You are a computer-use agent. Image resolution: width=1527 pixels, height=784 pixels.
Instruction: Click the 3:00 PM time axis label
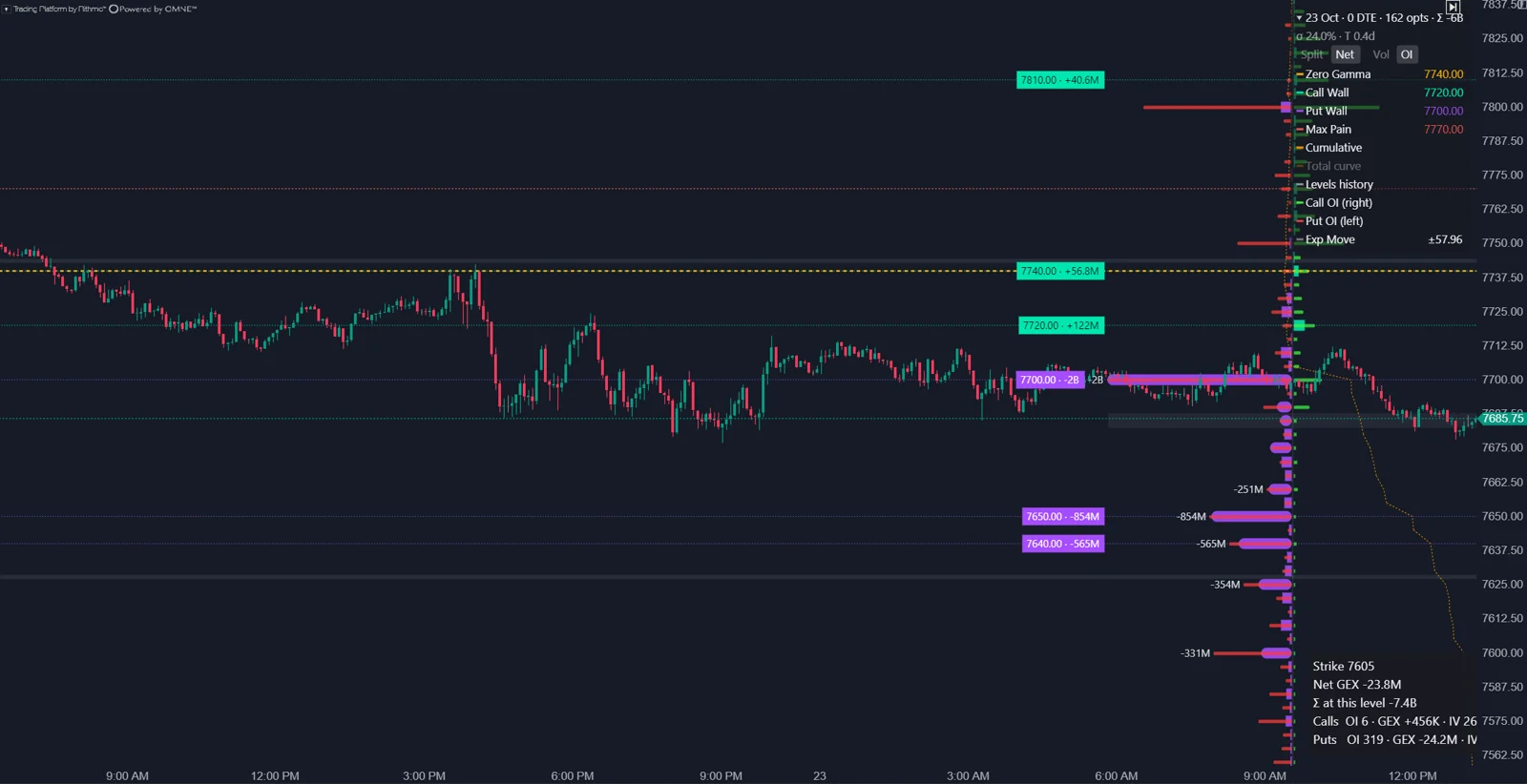pyautogui.click(x=424, y=776)
